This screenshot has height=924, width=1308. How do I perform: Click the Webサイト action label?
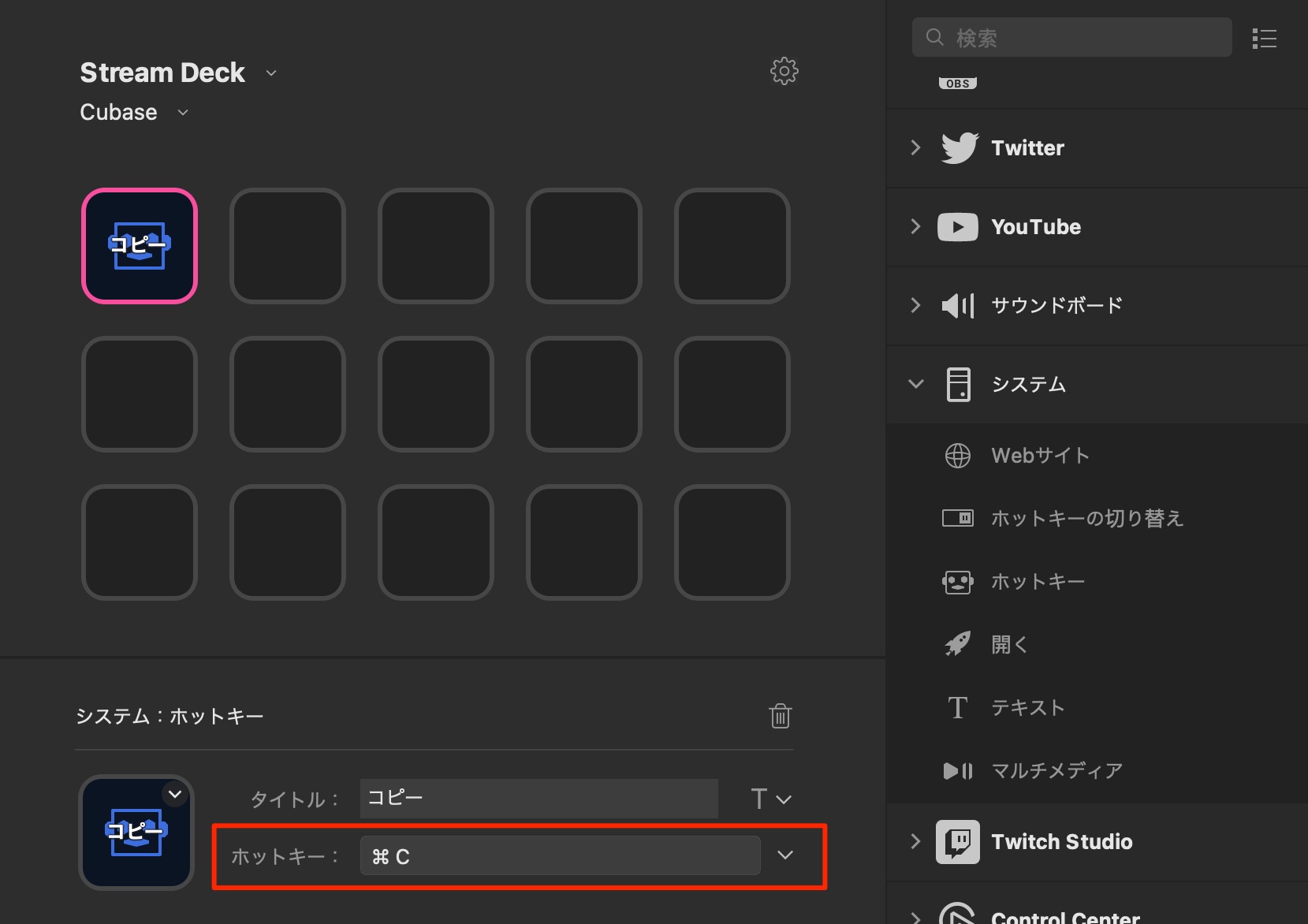[x=1041, y=456]
